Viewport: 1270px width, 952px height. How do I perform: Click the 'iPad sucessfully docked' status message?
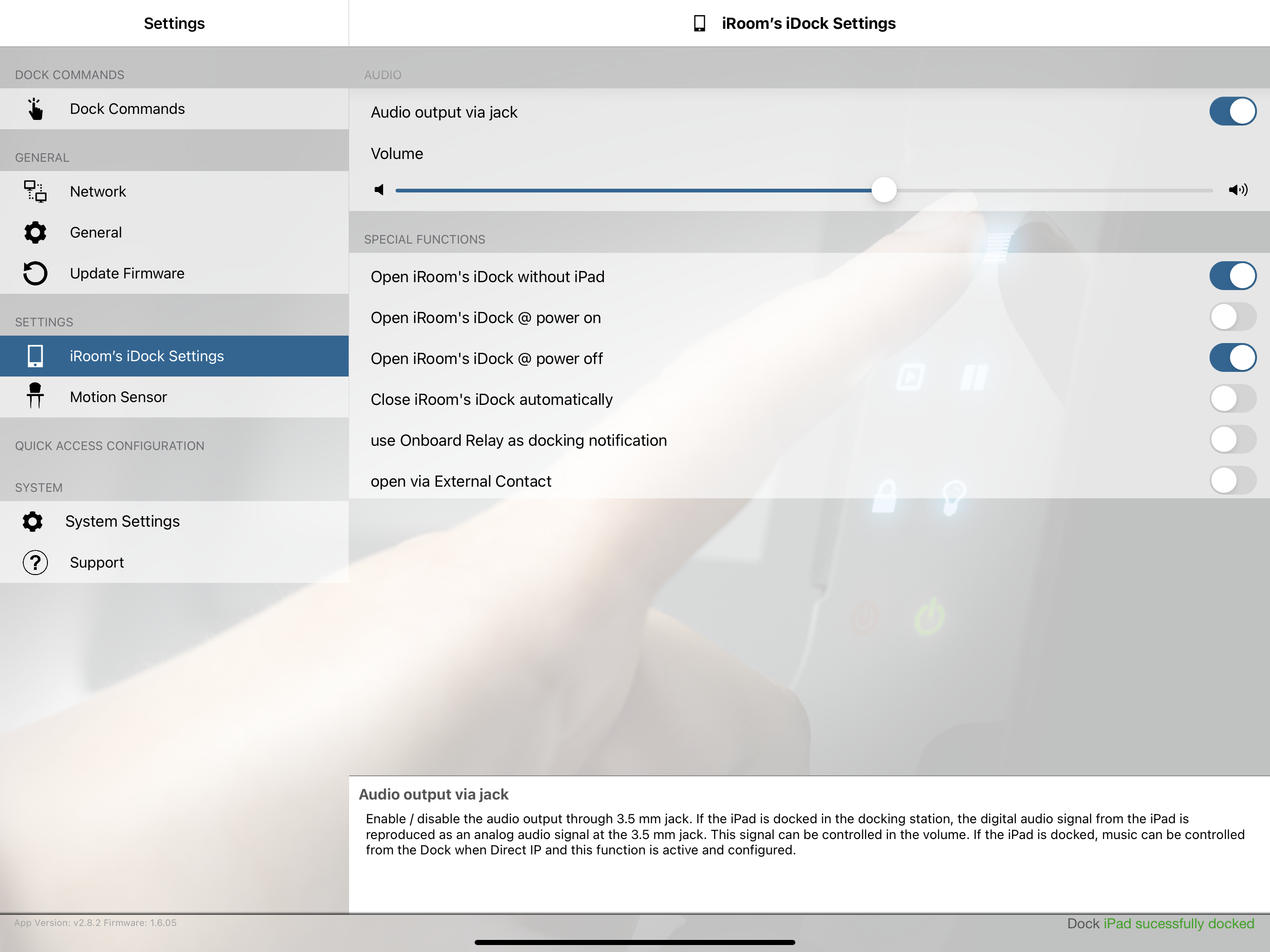[x=1179, y=923]
